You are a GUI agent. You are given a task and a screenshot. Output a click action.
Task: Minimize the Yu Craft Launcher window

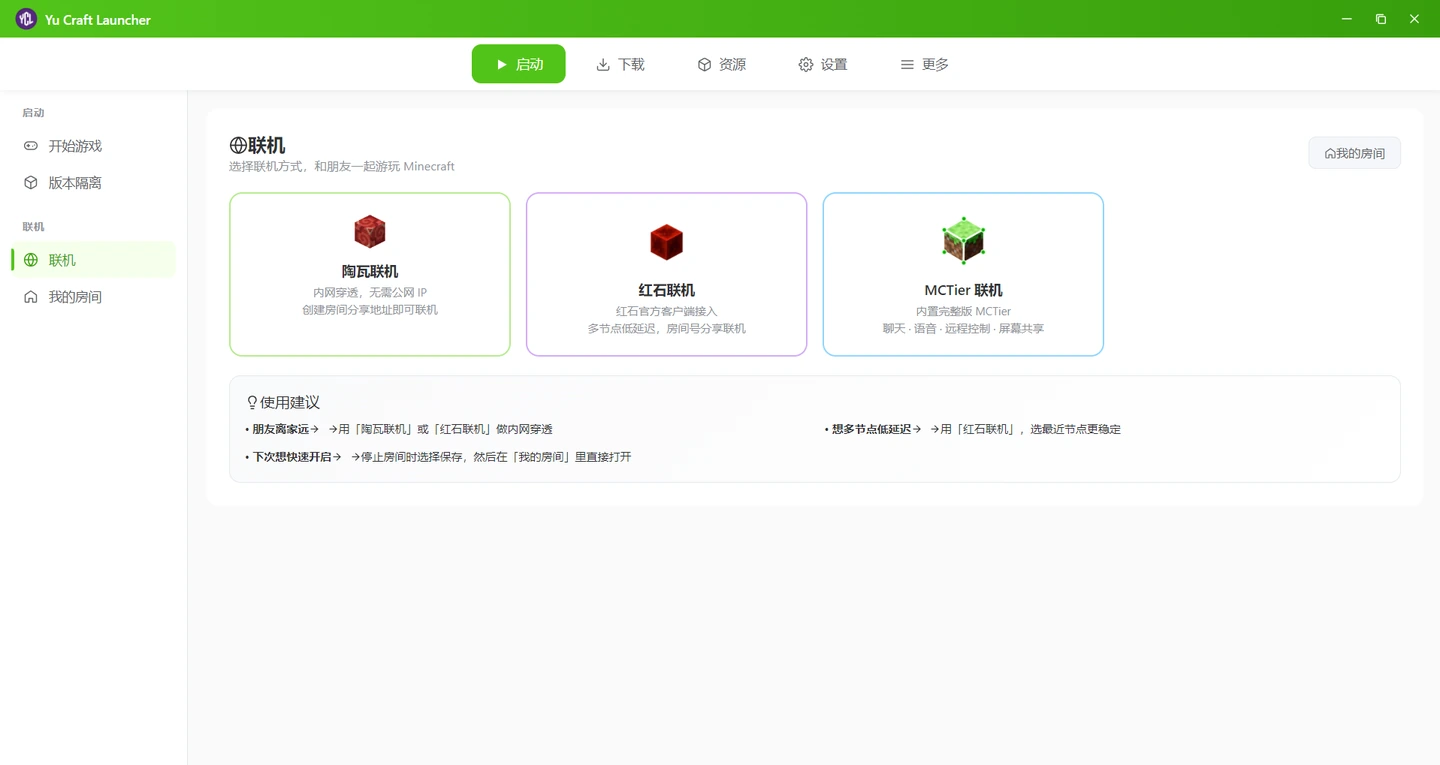click(x=1347, y=19)
